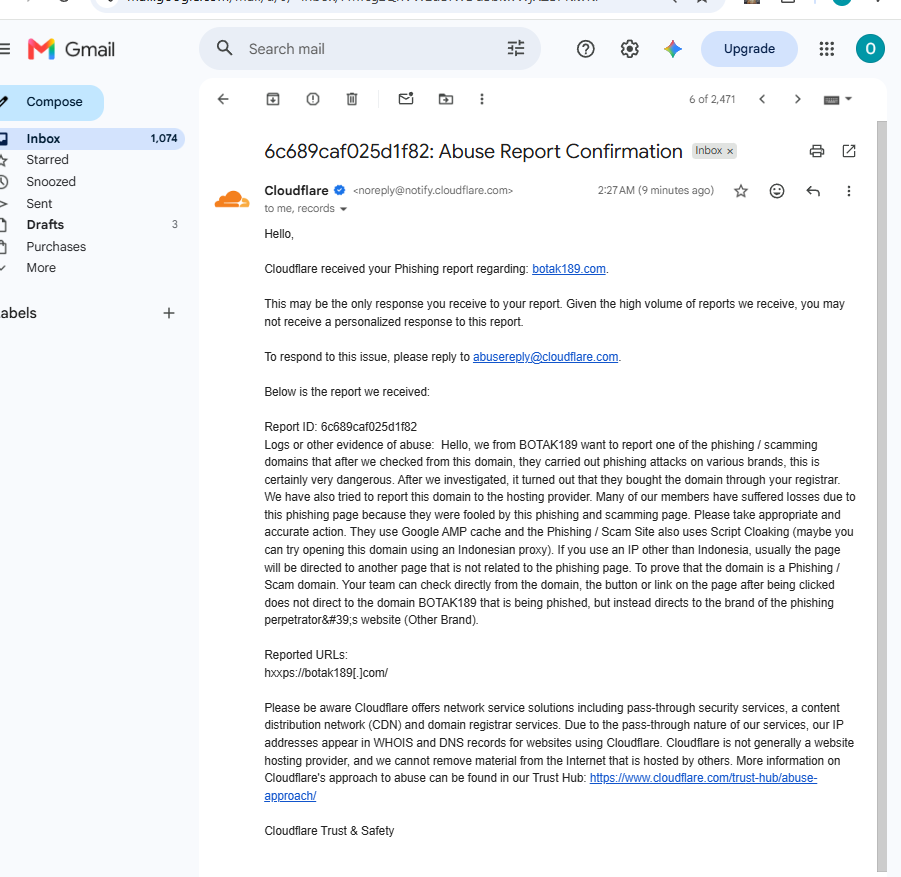901x877 pixels.
Task: Click the Upgrade button
Action: click(749, 49)
